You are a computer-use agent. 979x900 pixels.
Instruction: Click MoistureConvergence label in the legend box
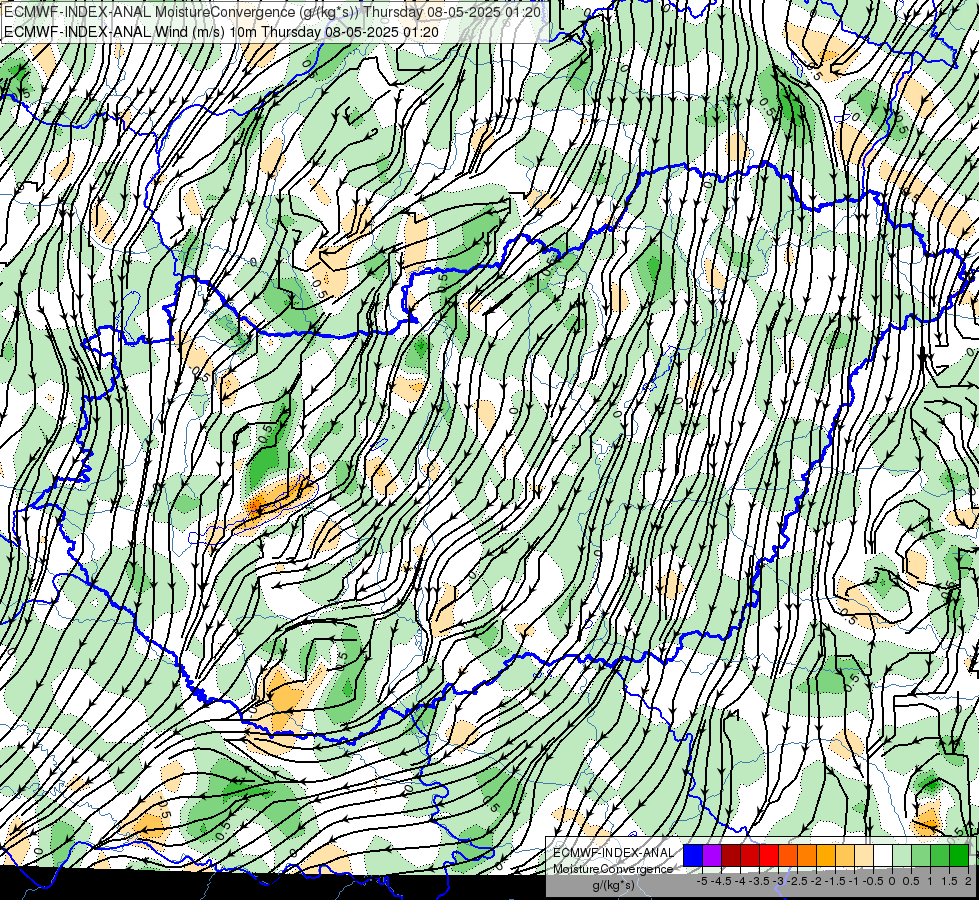(613, 869)
